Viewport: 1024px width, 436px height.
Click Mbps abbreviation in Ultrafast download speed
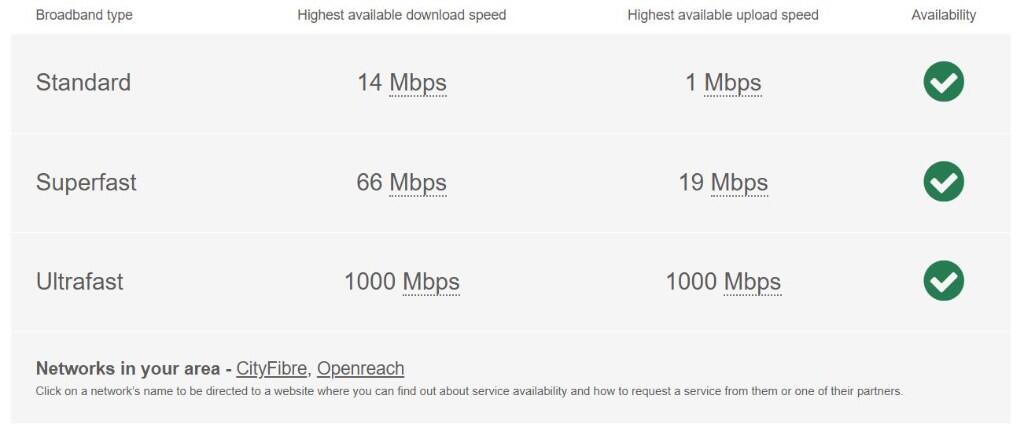click(431, 282)
